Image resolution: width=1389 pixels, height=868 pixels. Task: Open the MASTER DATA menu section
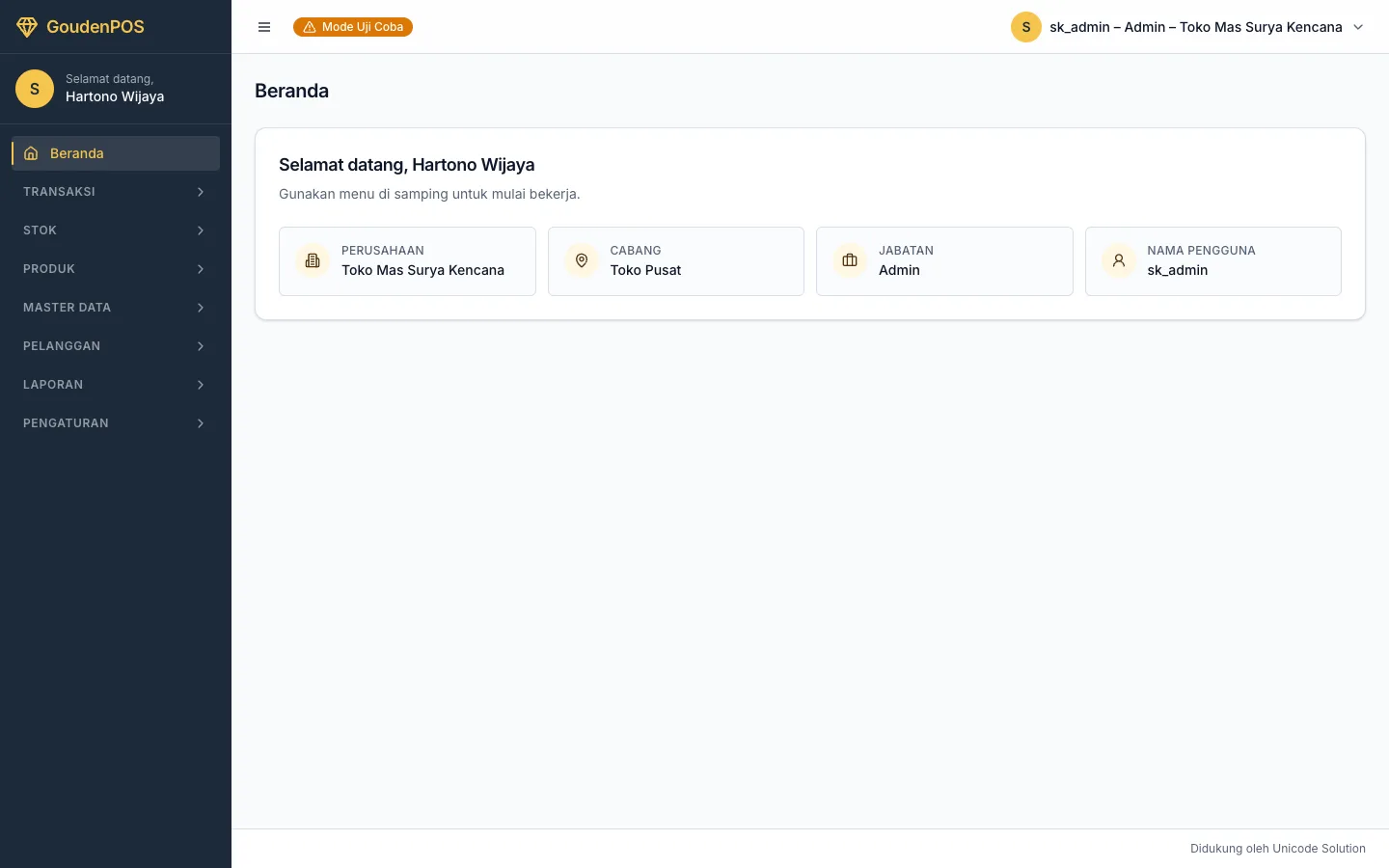116,308
